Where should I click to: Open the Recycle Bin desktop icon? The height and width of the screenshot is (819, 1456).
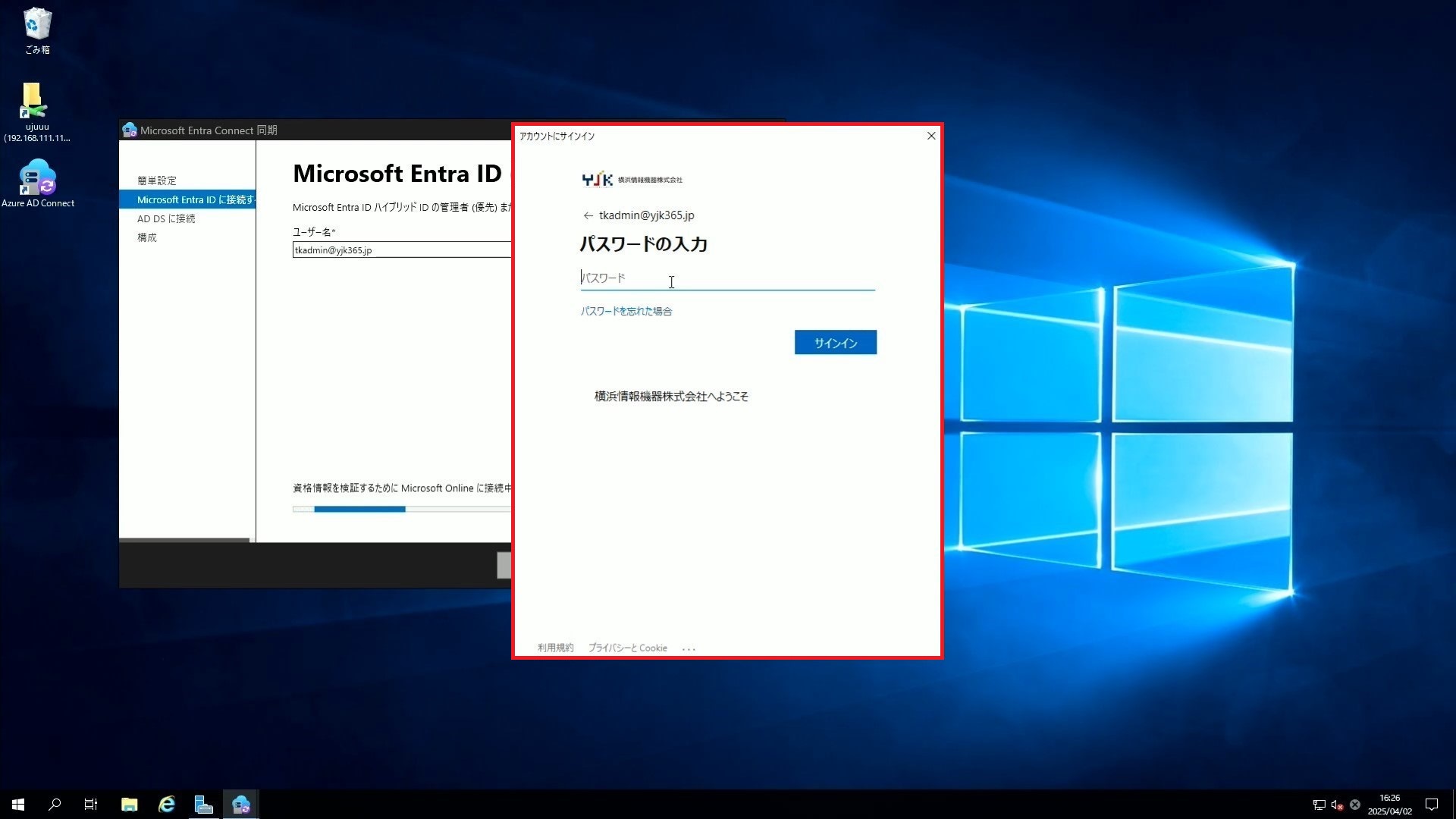coord(37,30)
